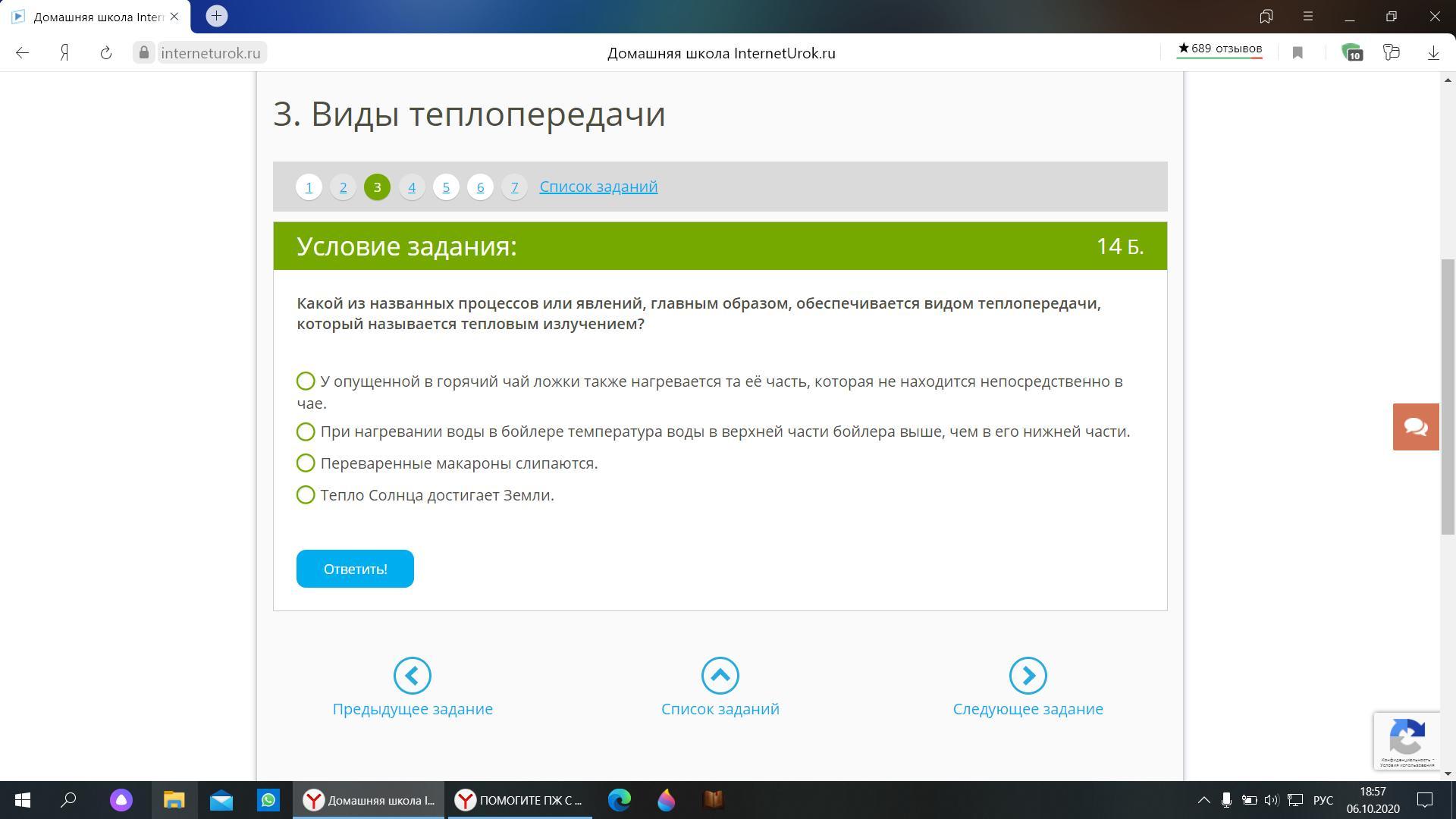
Task: Select answer 'Тепло Солнца достигает Земли'
Action: click(306, 495)
